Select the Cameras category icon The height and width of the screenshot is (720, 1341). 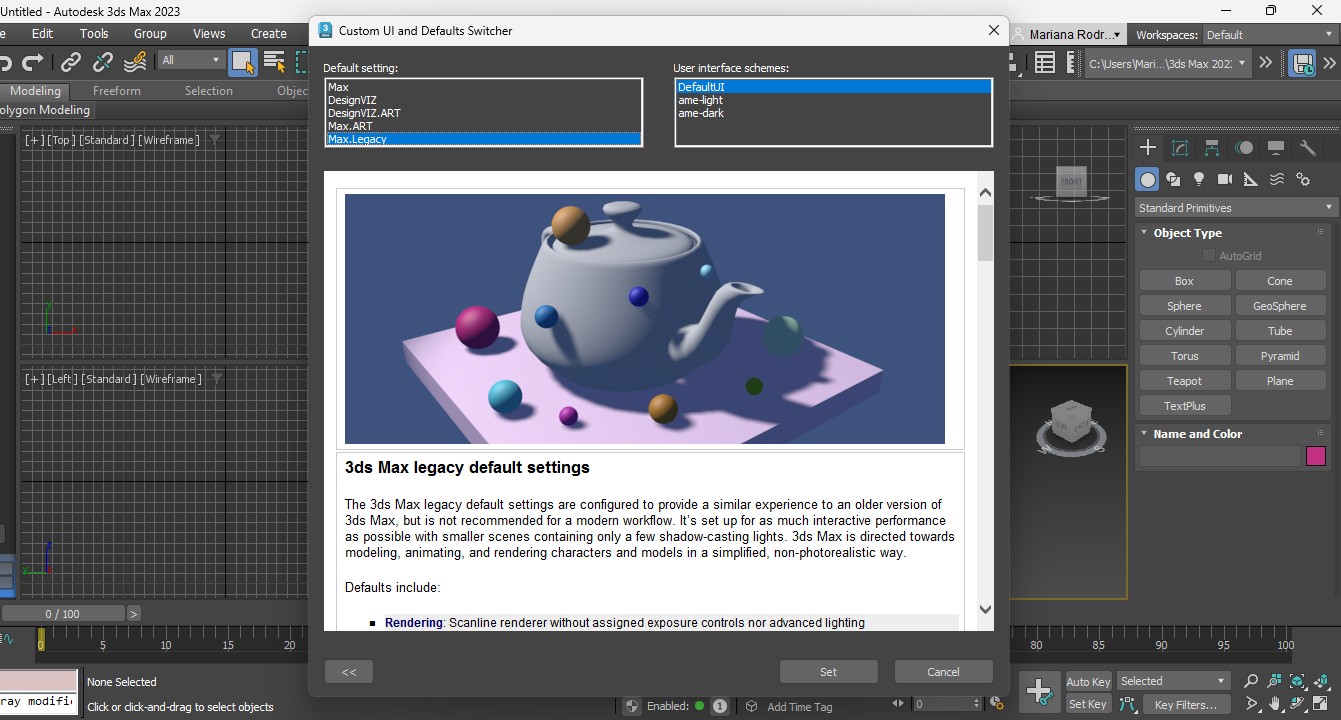point(1225,180)
